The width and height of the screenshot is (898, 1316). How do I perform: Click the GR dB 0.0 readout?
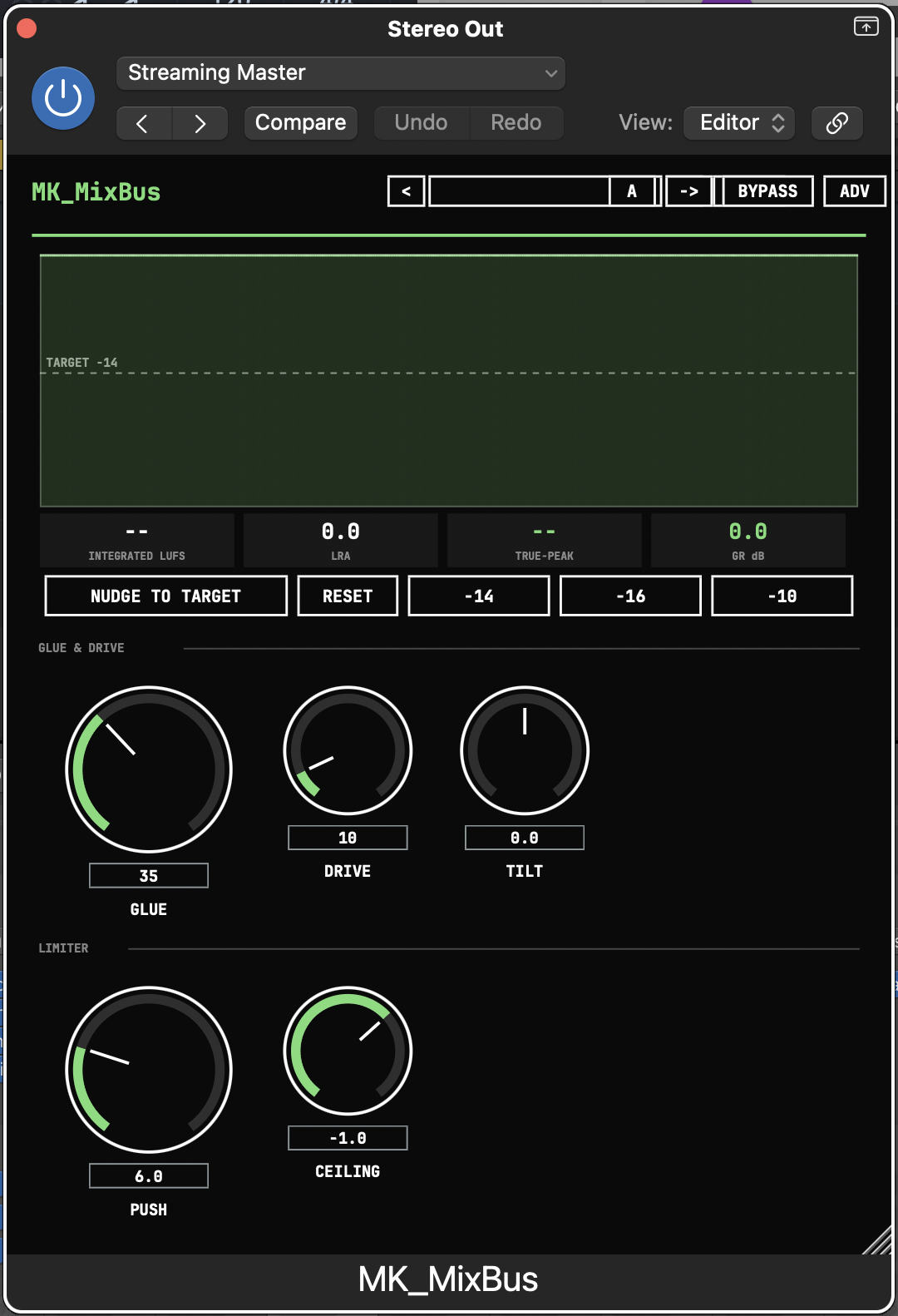click(748, 541)
